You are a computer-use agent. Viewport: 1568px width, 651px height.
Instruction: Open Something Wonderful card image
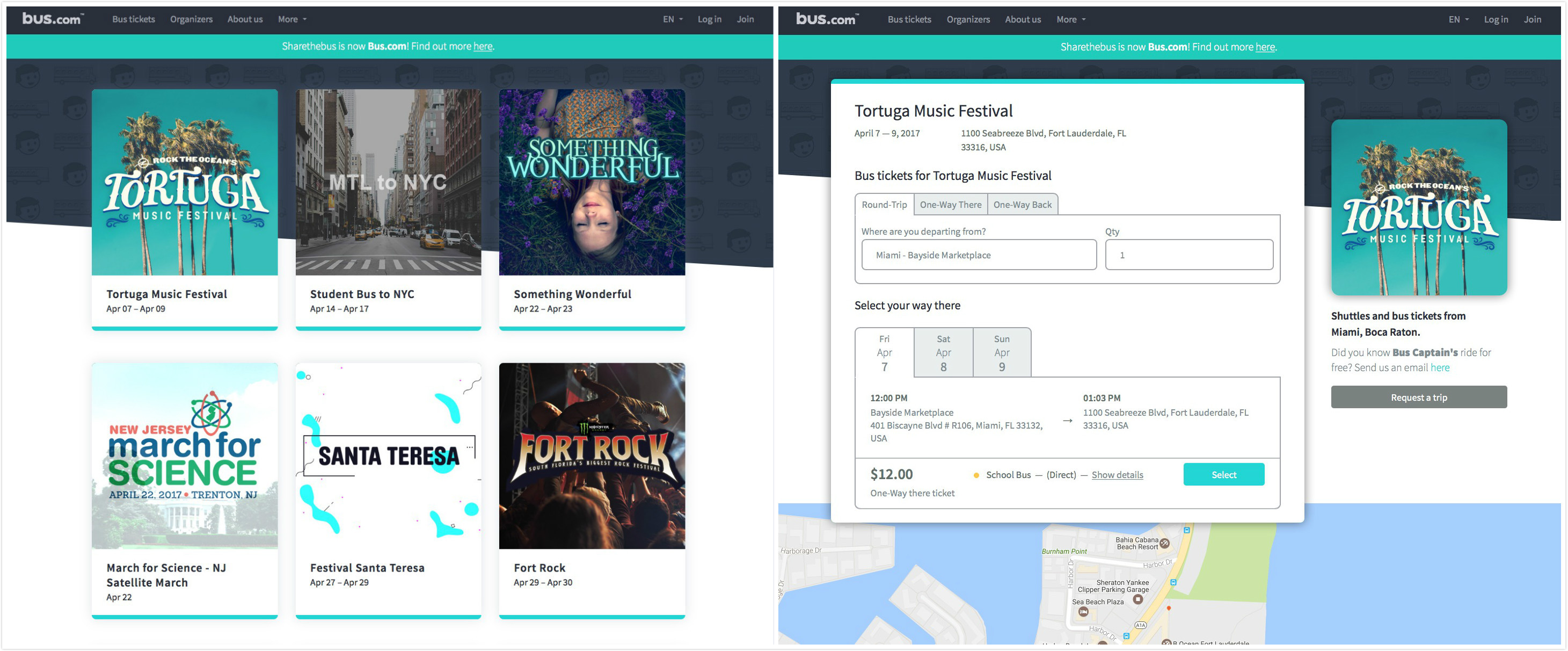[592, 182]
